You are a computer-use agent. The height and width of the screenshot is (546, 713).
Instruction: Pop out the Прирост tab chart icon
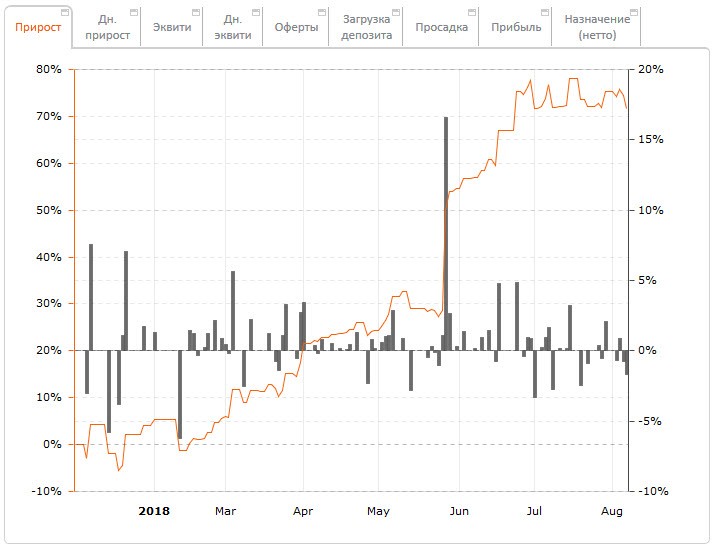[65, 12]
